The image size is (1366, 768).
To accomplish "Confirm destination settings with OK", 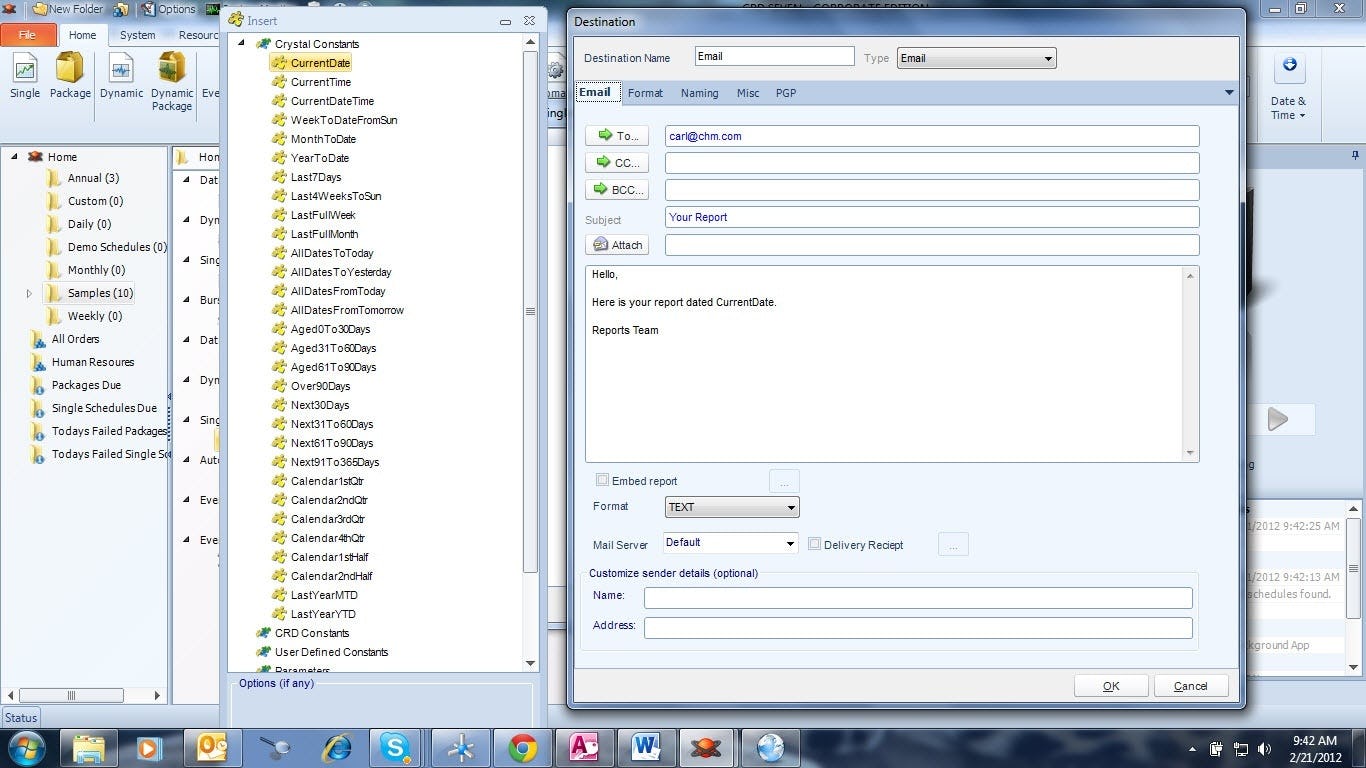I will click(1110, 686).
